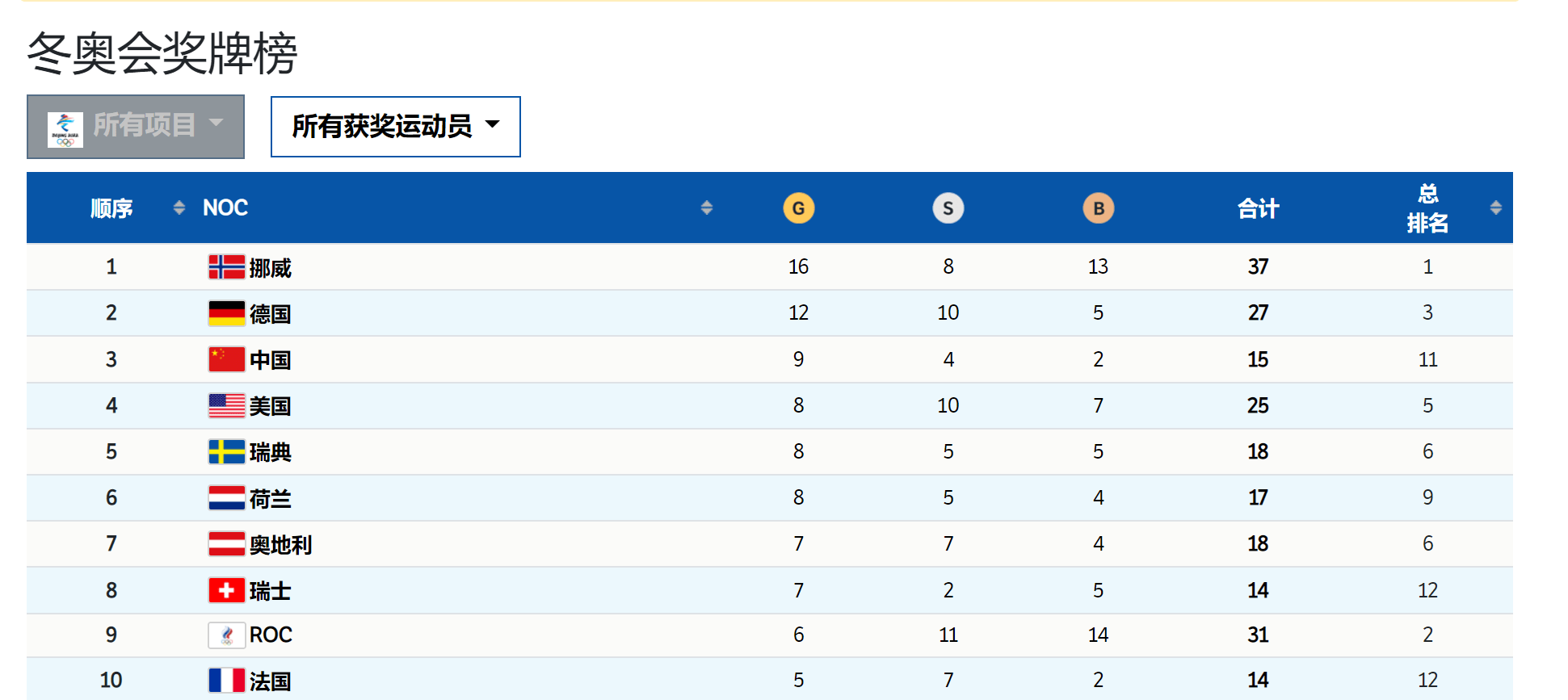
Task: Click Norway's flag icon
Action: [226, 267]
